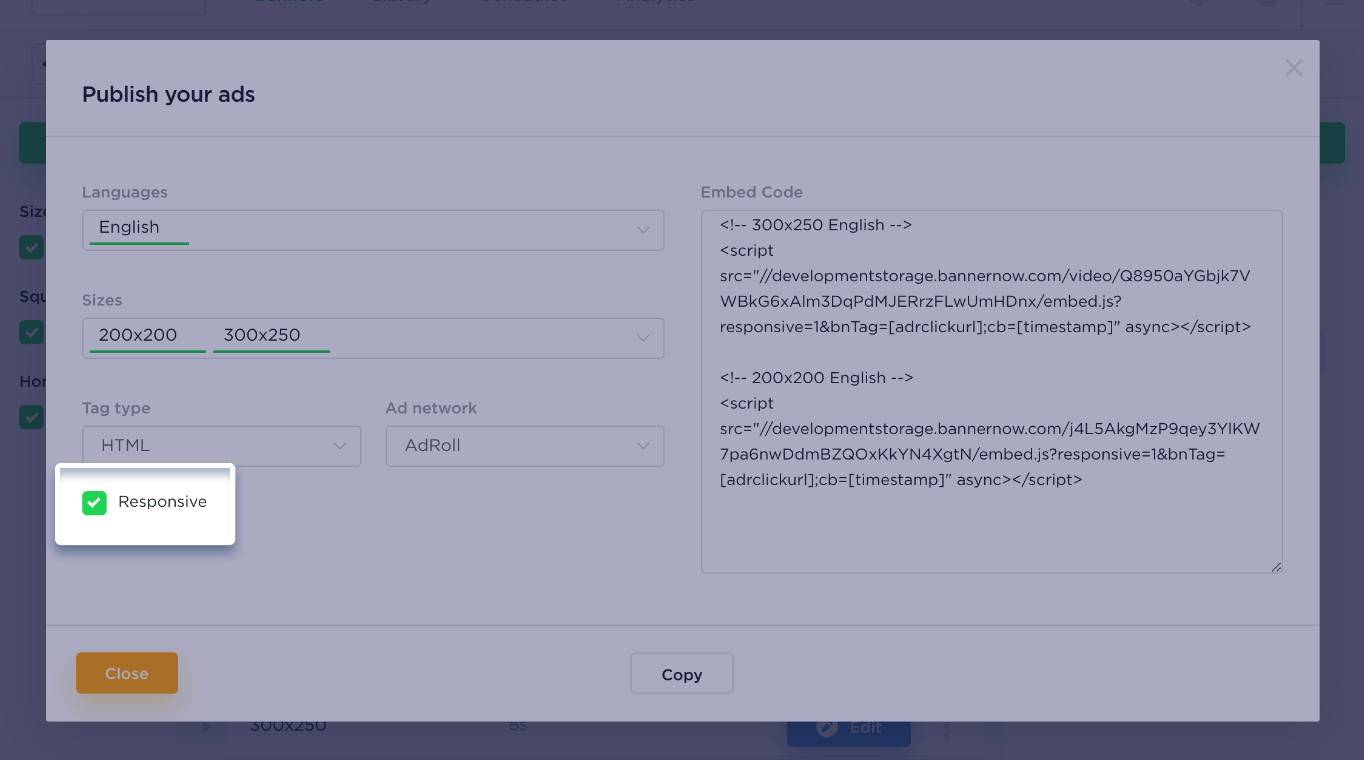Click the embed code textarea resize handle
Image resolution: width=1364 pixels, height=760 pixels.
[x=1276, y=567]
